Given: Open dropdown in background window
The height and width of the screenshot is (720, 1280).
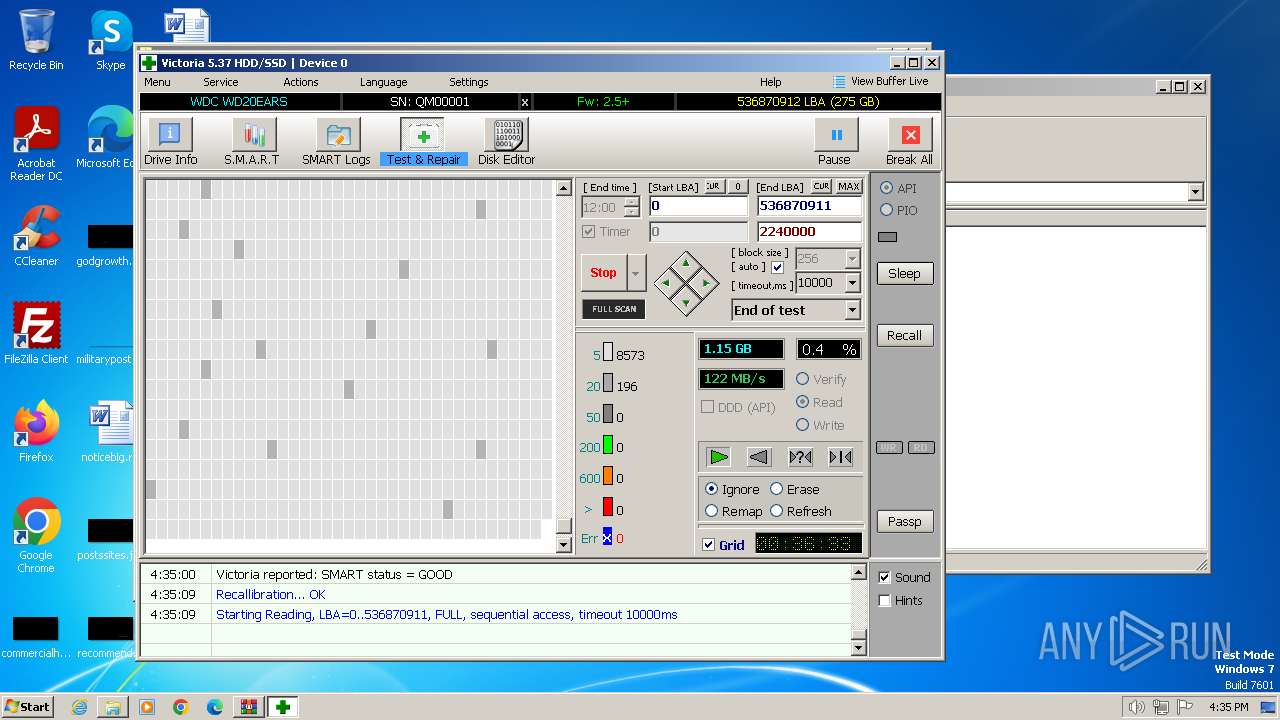Looking at the screenshot, I should (1195, 192).
